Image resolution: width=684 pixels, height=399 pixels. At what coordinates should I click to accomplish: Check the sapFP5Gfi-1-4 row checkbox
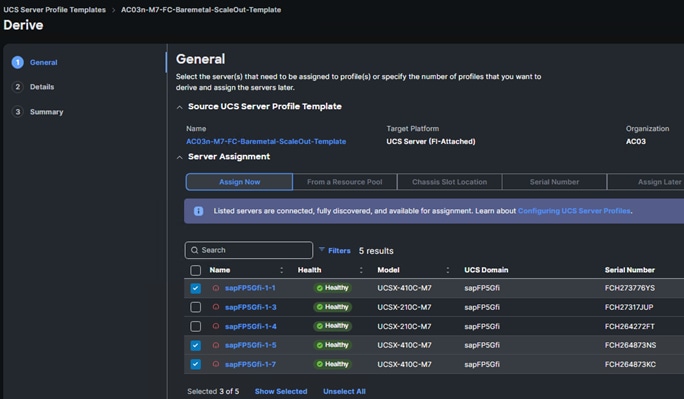[x=195, y=326]
